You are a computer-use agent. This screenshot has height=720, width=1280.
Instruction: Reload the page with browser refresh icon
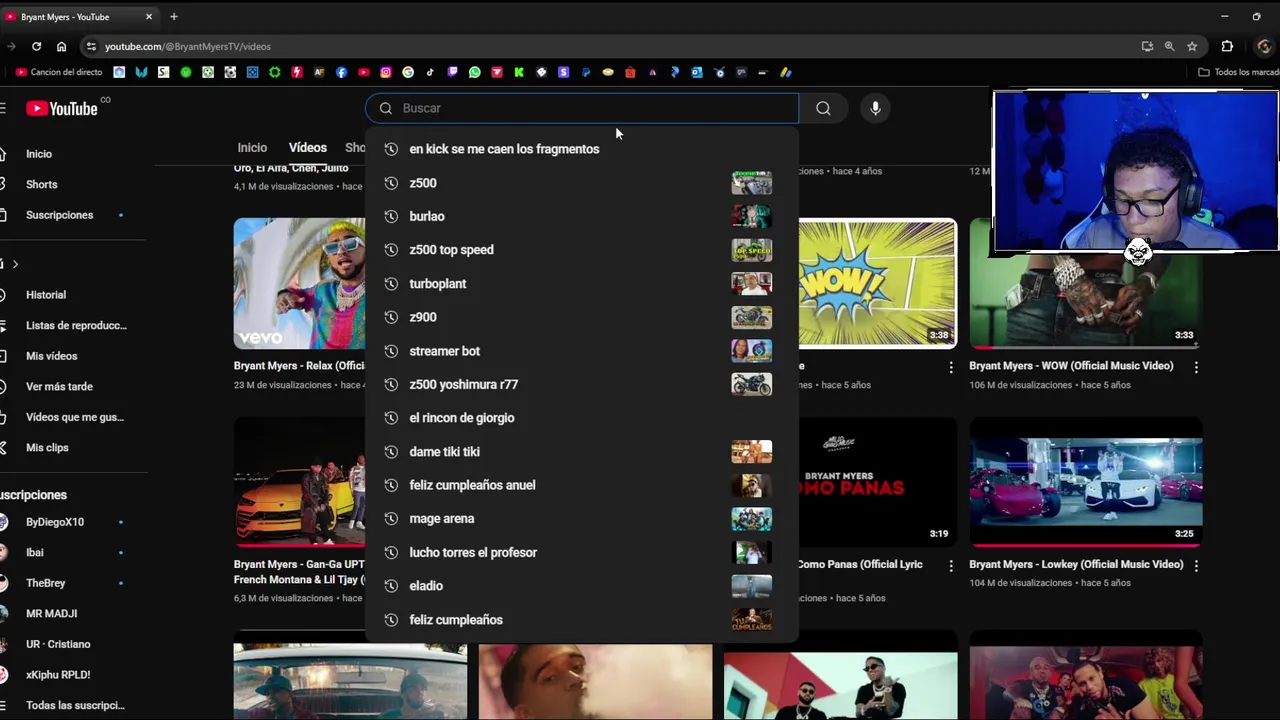(36, 46)
